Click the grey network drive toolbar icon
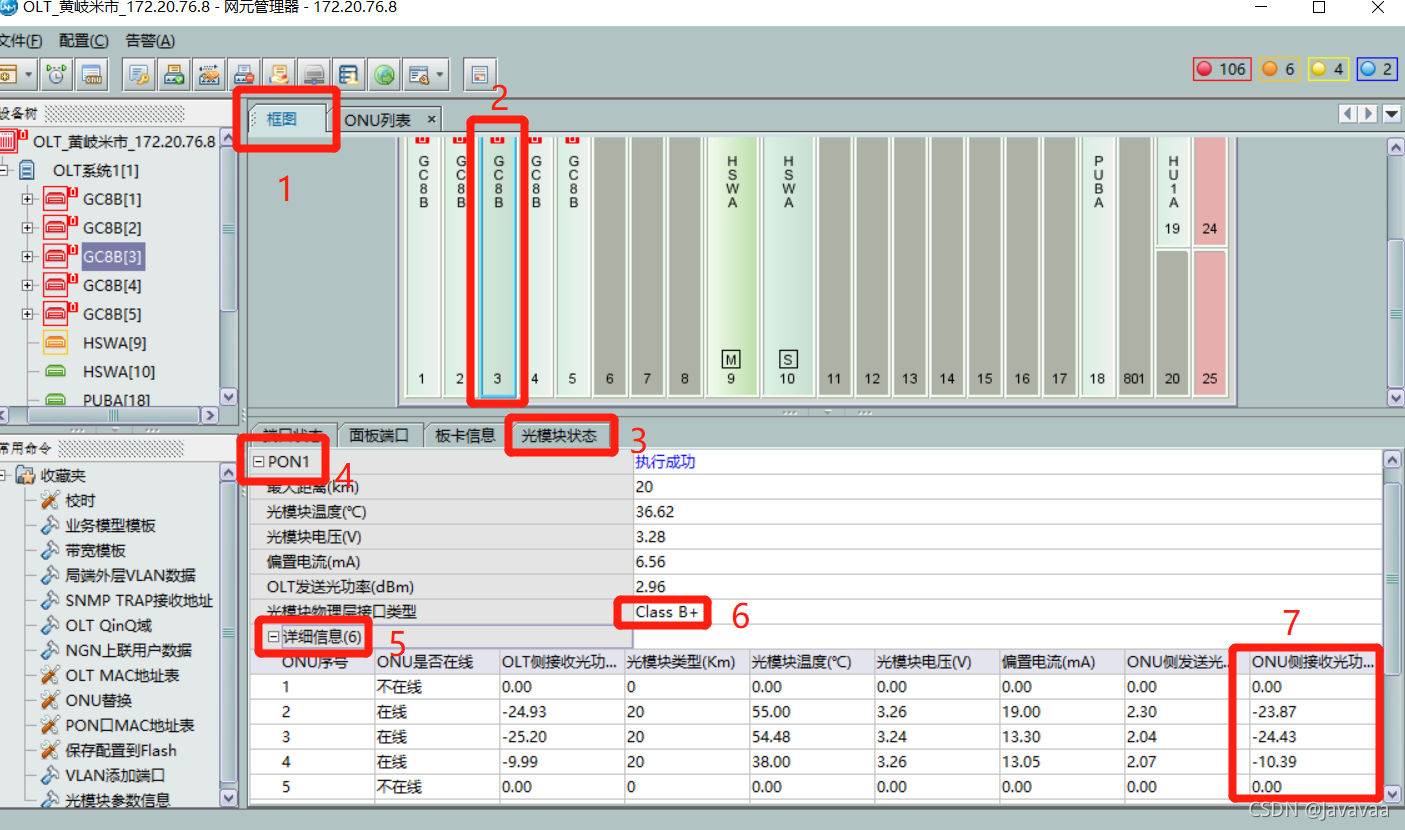Screen dimensions: 1405x830 click(314, 74)
